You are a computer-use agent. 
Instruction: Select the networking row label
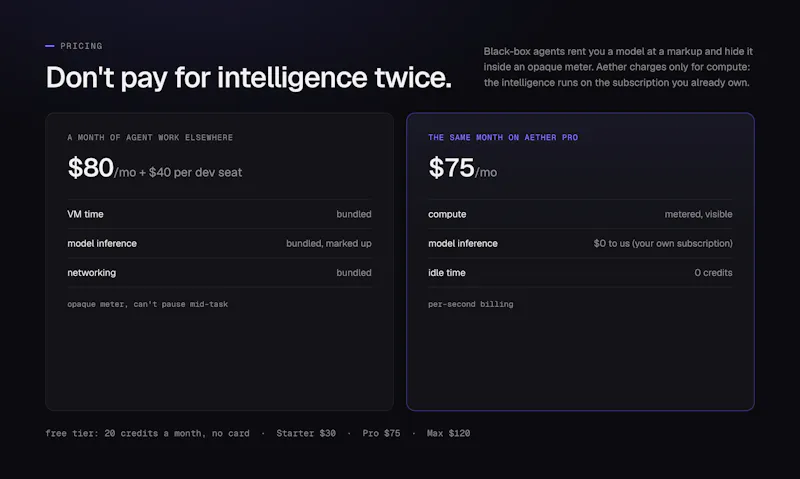92,273
